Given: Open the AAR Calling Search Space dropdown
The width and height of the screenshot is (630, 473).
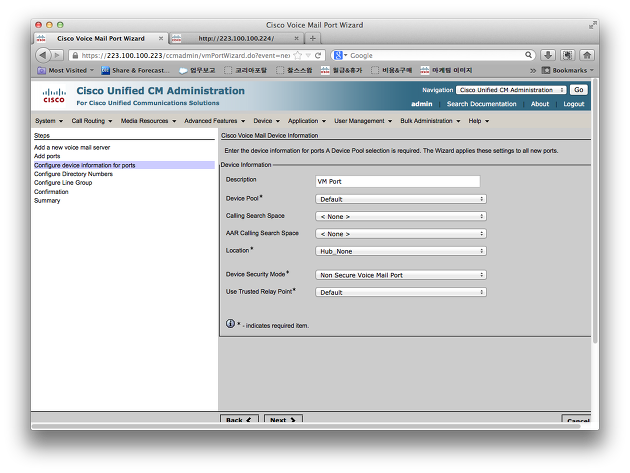Looking at the screenshot, I should click(401, 234).
